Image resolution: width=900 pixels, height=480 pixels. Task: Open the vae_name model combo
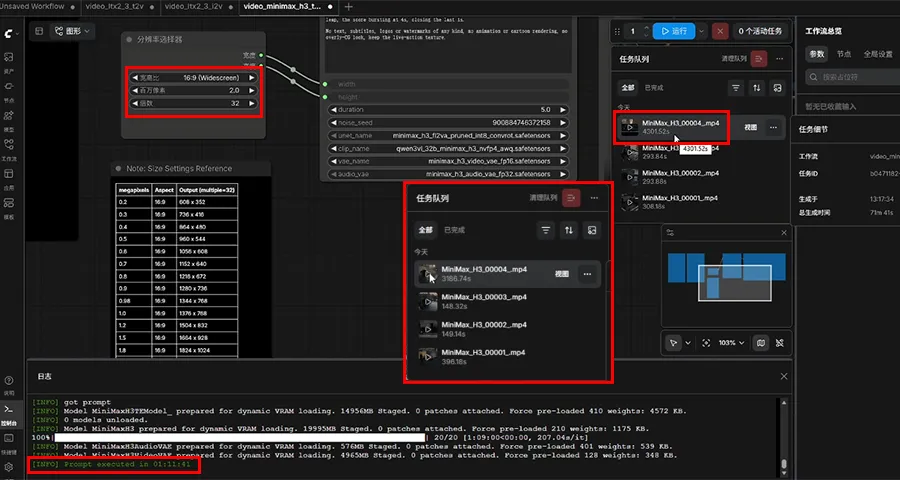click(449, 161)
